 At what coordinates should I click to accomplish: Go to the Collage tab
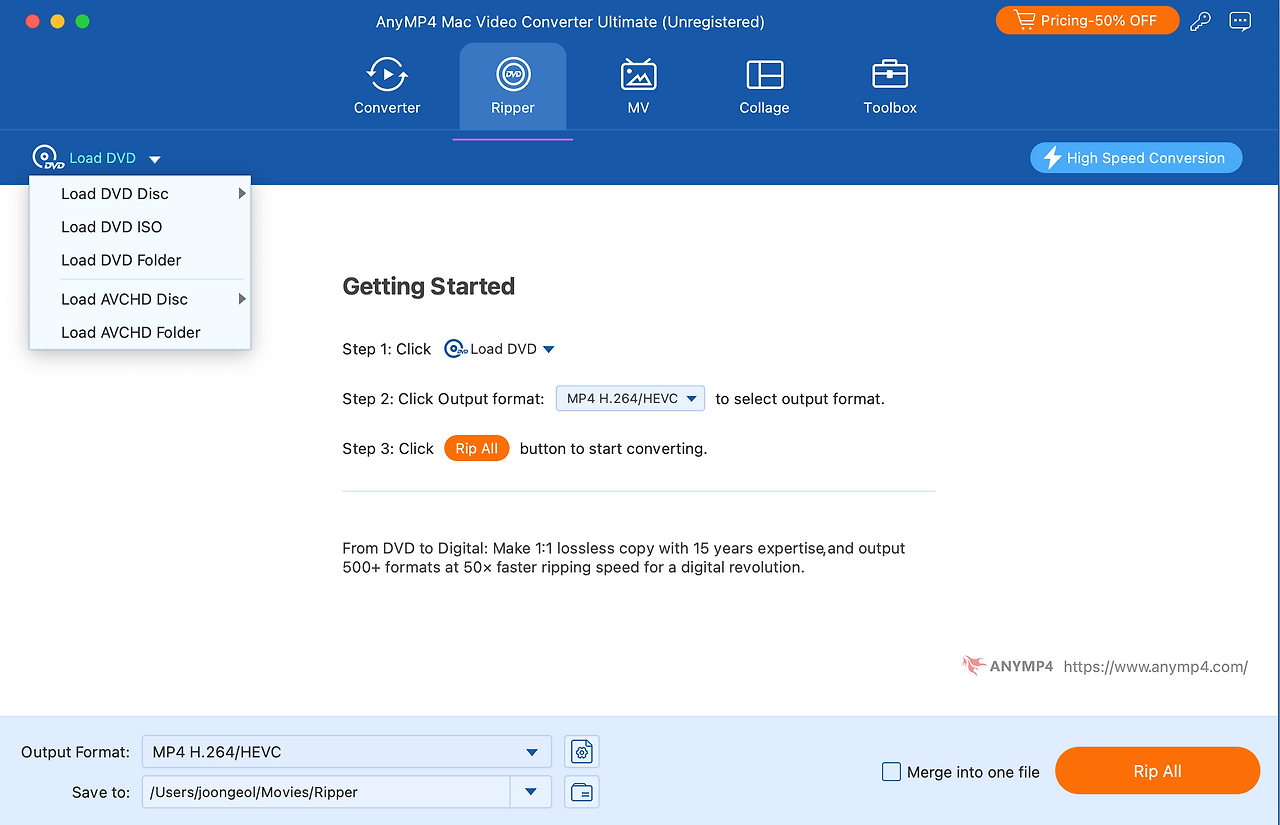(764, 87)
